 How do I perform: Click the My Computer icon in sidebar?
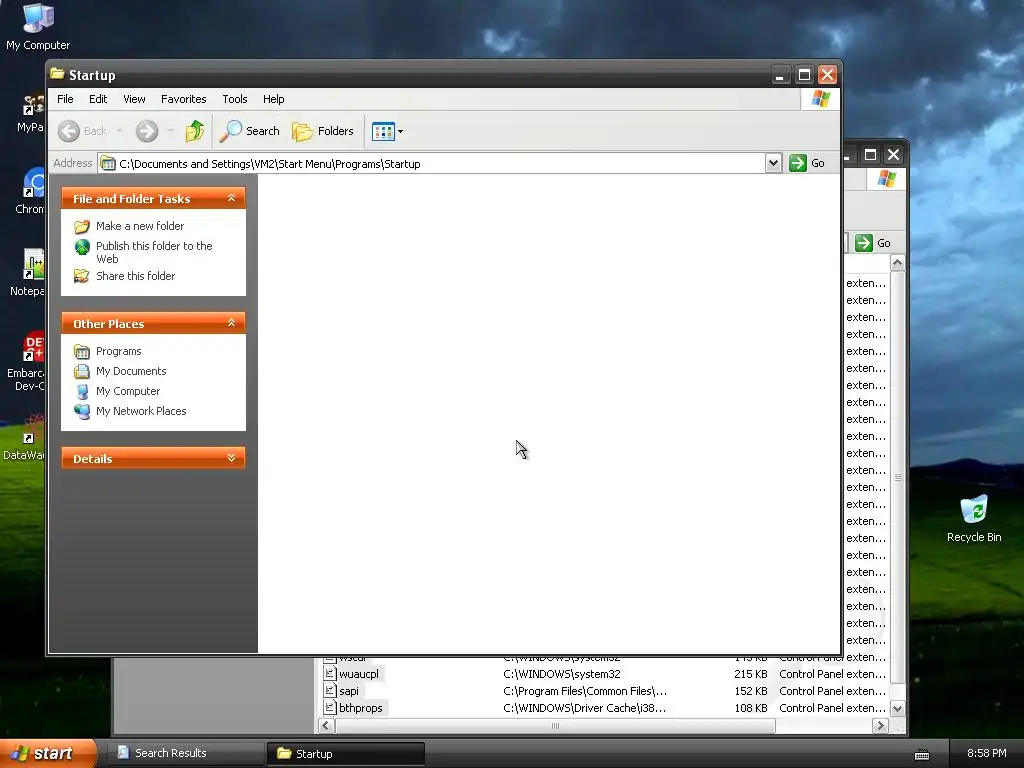(x=82, y=392)
